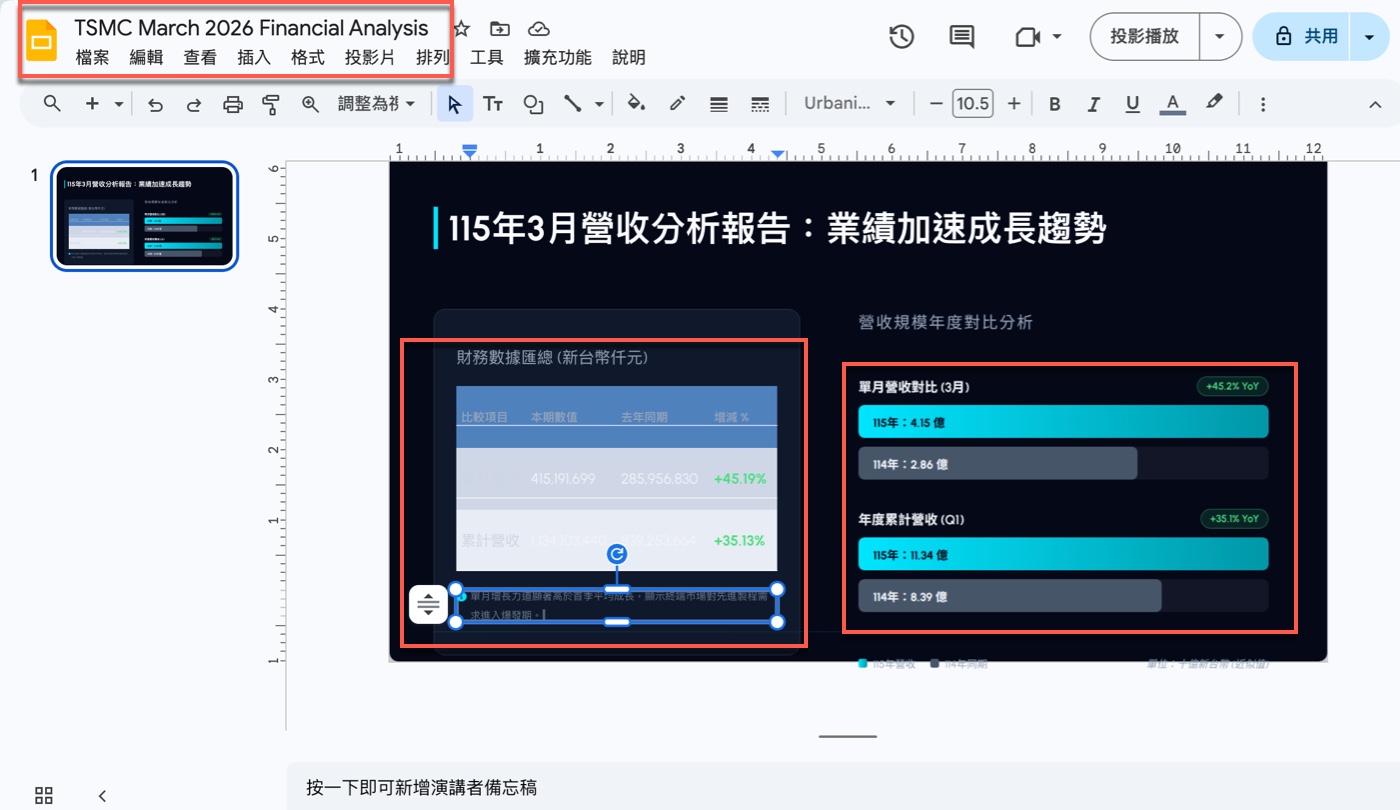The width and height of the screenshot is (1400, 810).
Task: Add a new slide plus button
Action: [x=92, y=104]
